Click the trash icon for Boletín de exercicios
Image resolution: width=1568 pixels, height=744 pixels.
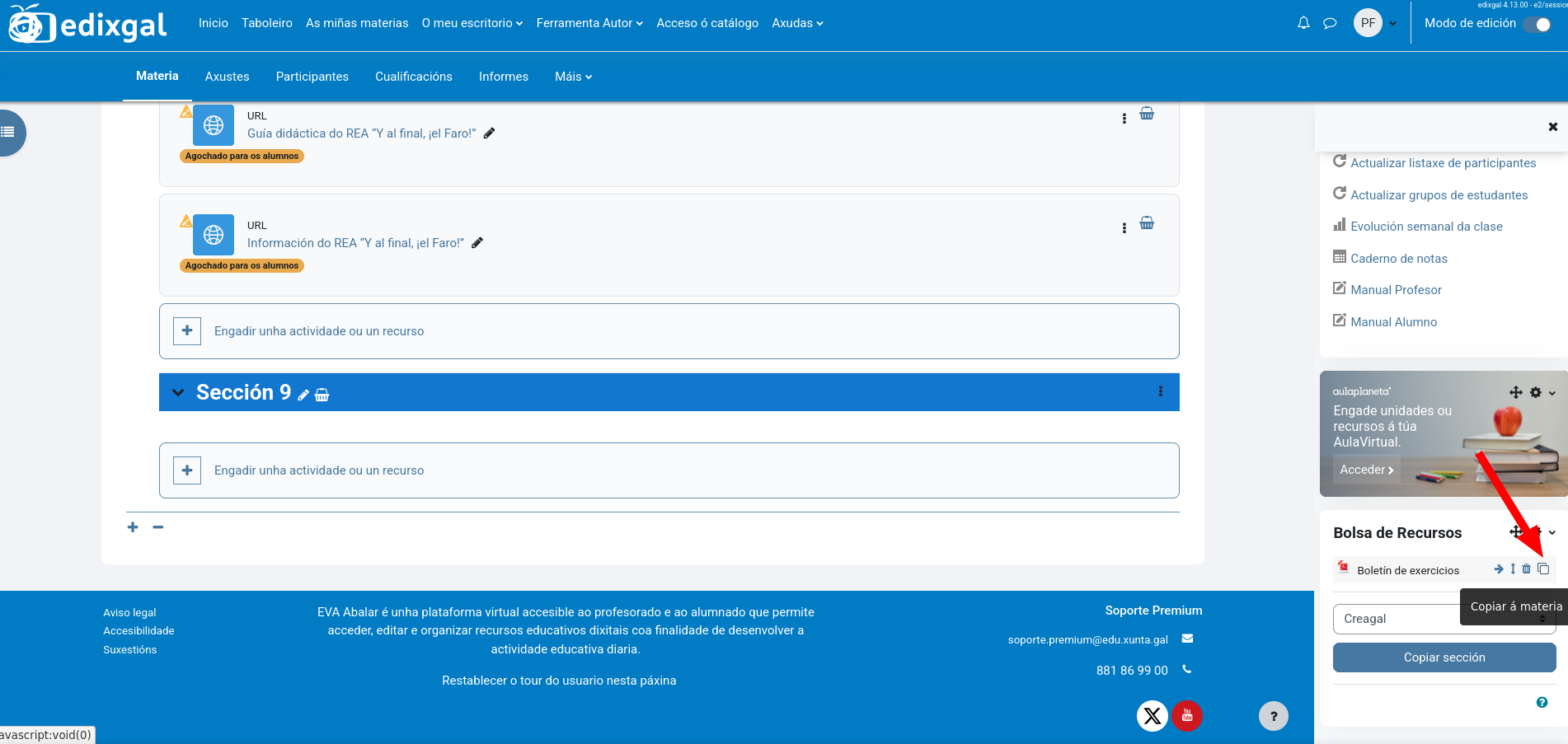pyautogui.click(x=1527, y=569)
